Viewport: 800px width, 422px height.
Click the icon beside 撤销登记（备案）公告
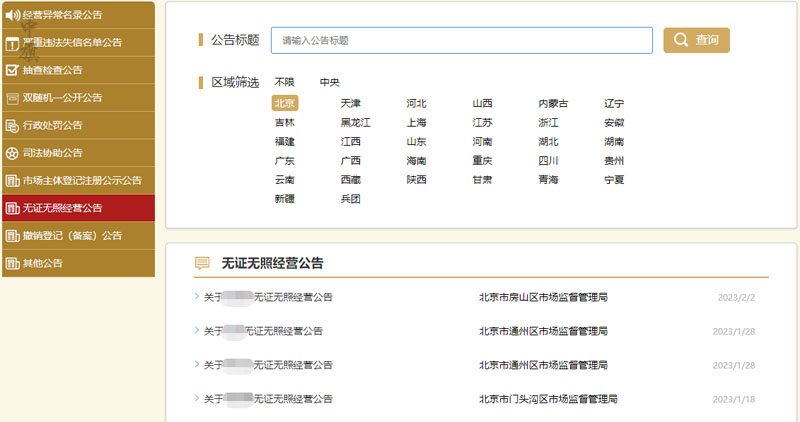click(12, 236)
